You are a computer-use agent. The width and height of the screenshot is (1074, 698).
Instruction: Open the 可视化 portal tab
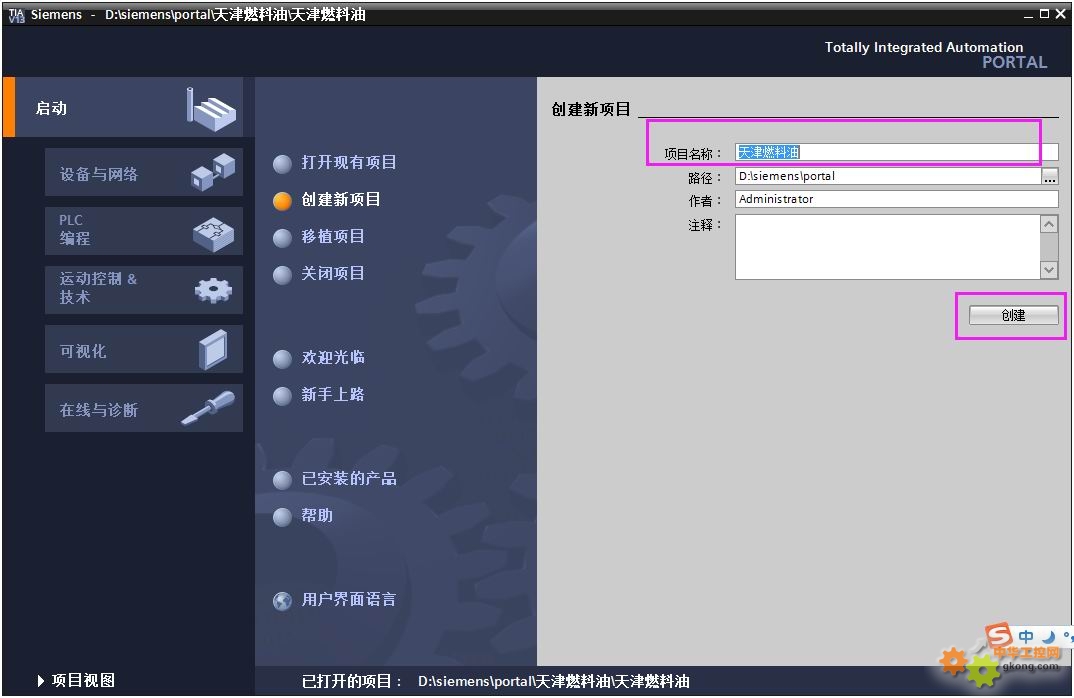(144, 349)
